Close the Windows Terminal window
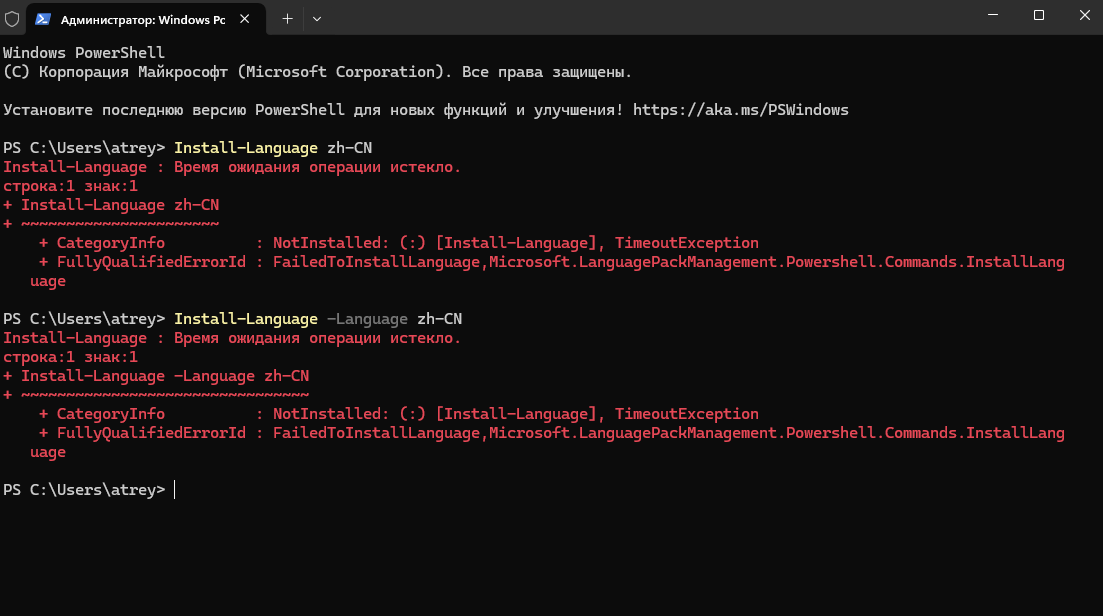 coord(1085,15)
